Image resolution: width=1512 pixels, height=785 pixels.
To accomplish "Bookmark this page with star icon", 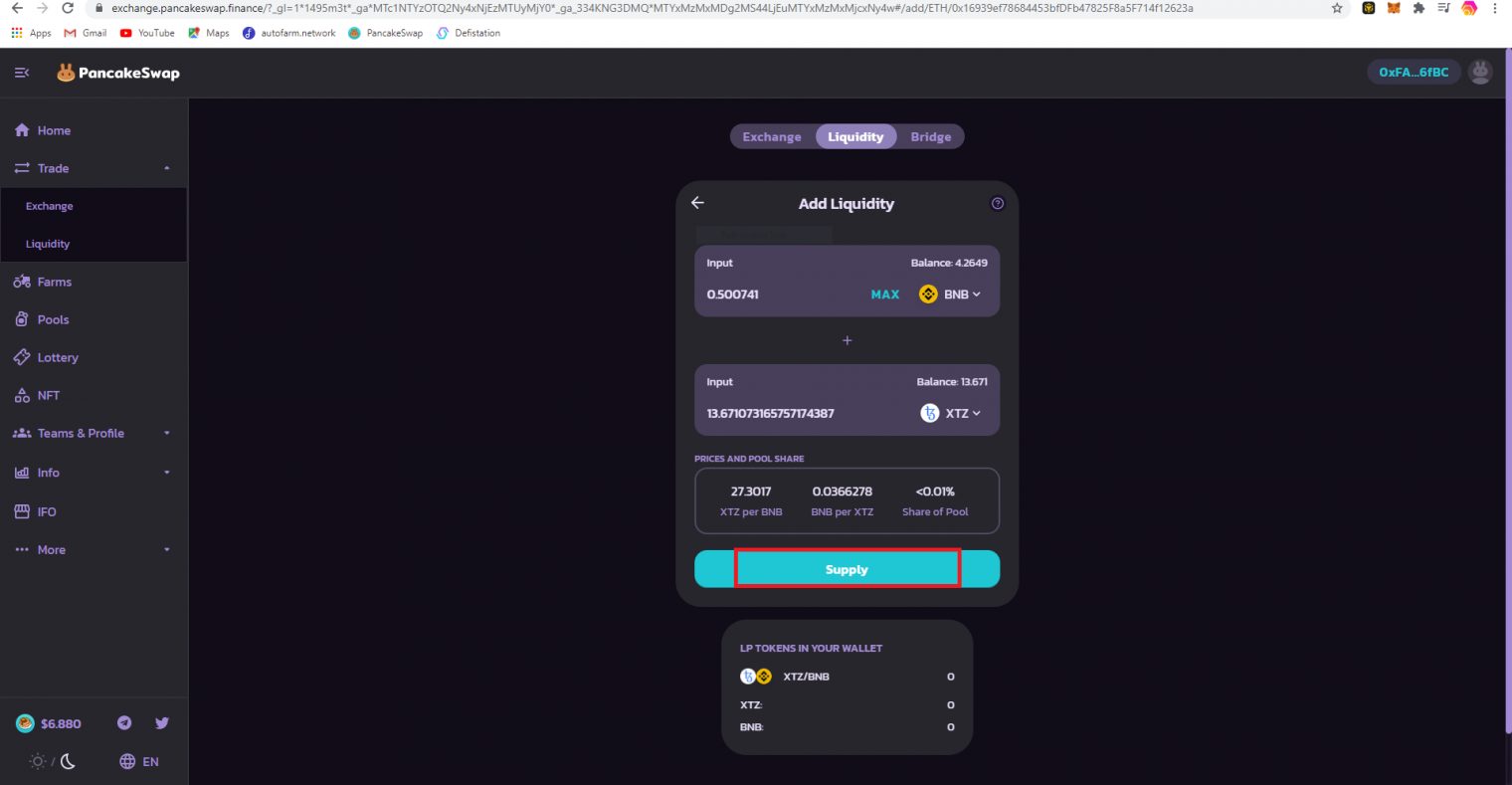I will [x=1337, y=8].
